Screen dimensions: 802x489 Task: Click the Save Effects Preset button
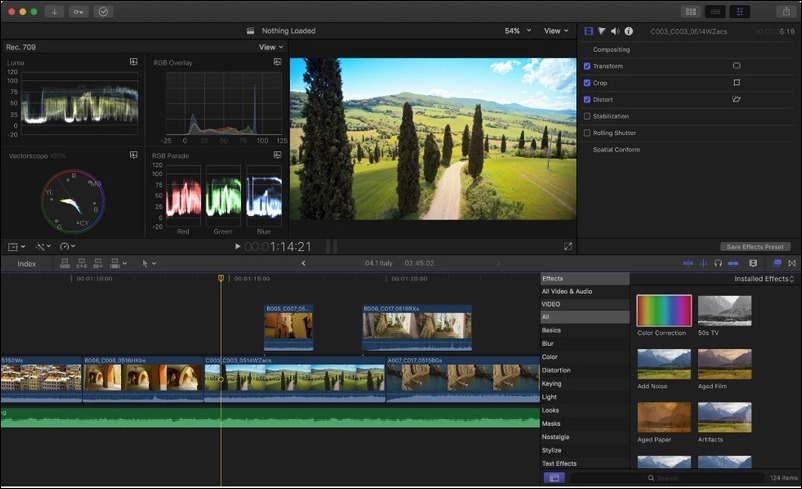point(755,247)
